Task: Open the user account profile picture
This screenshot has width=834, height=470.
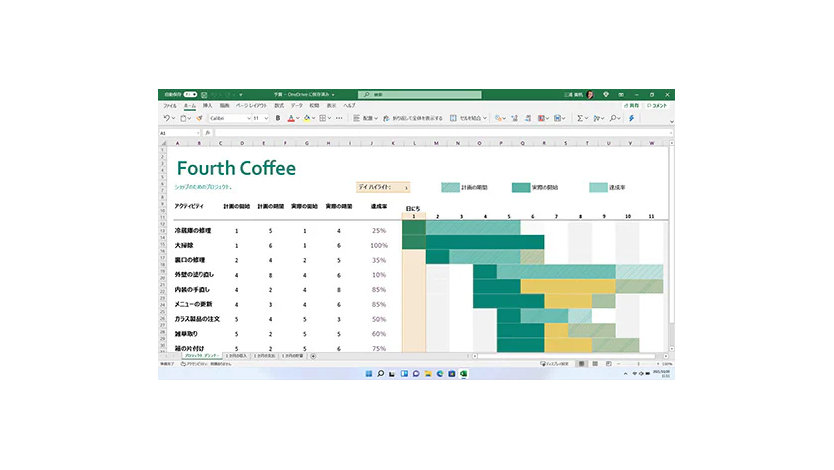Action: 590,95
